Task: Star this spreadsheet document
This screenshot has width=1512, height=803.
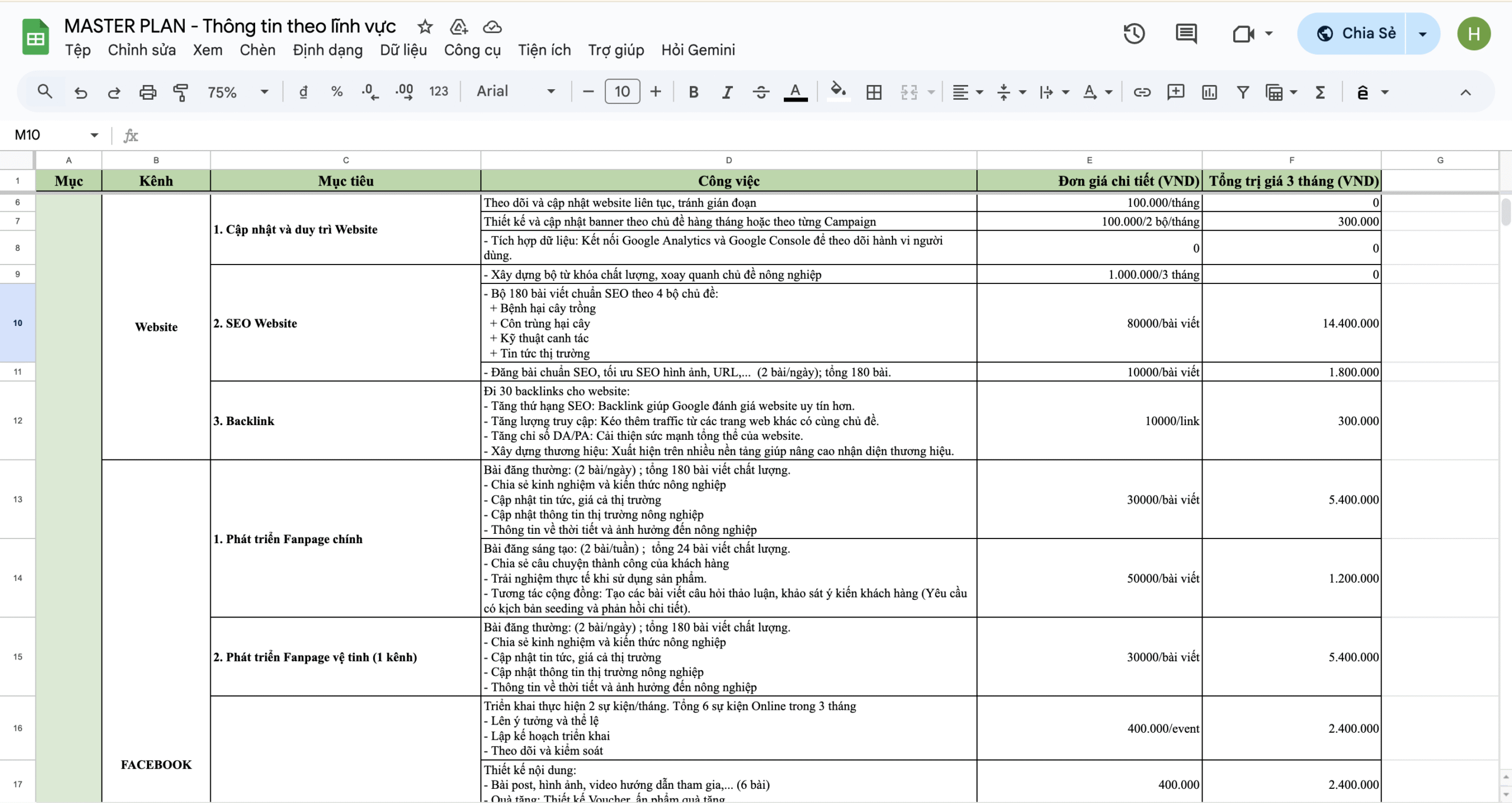Action: (425, 27)
